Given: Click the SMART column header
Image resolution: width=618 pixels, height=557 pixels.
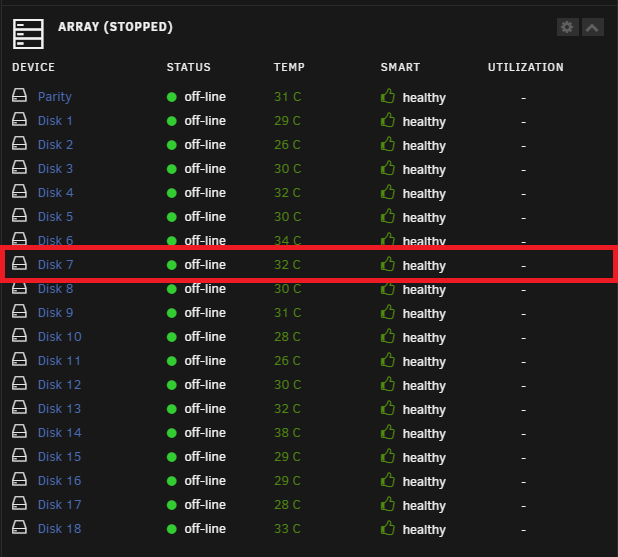Looking at the screenshot, I should tap(400, 67).
